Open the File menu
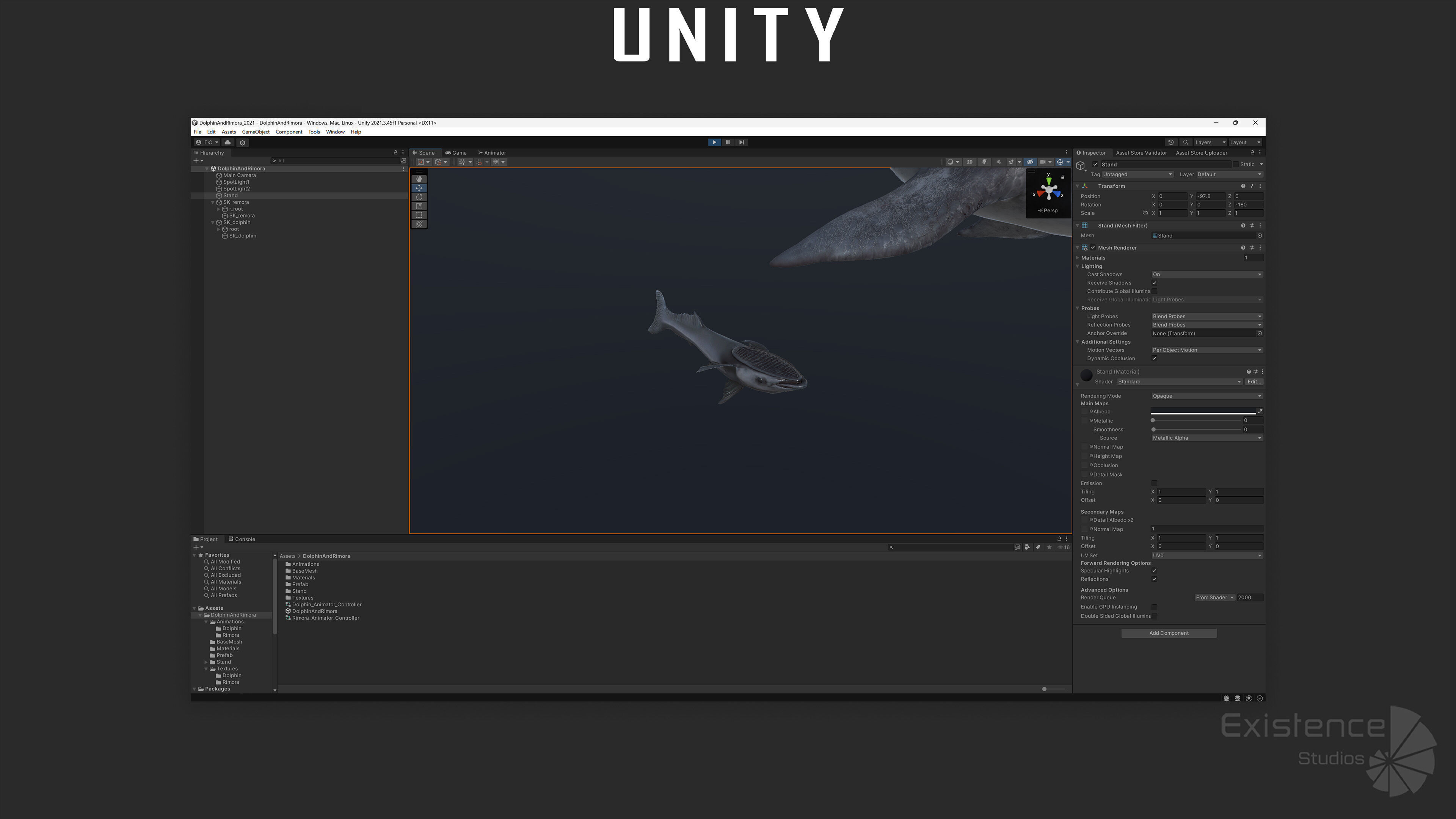The height and width of the screenshot is (819, 1456). coord(197,132)
